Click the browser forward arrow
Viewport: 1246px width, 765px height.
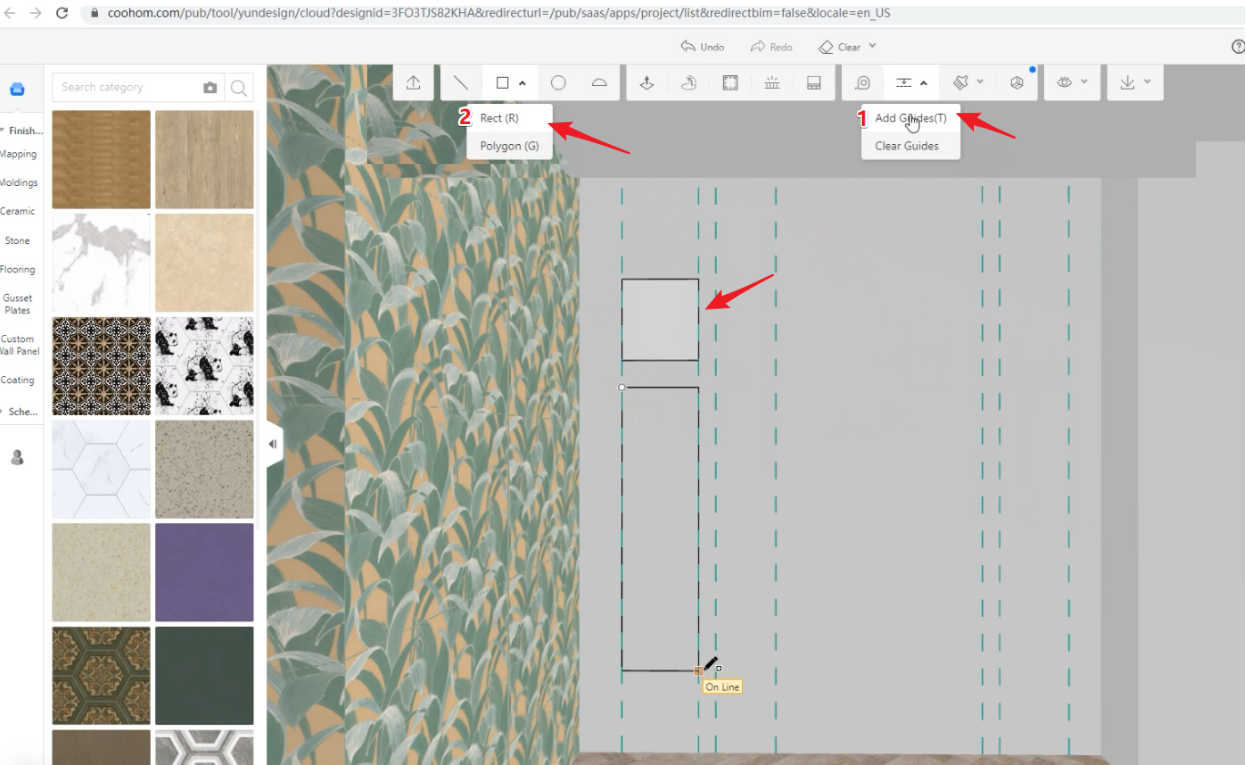pos(36,14)
